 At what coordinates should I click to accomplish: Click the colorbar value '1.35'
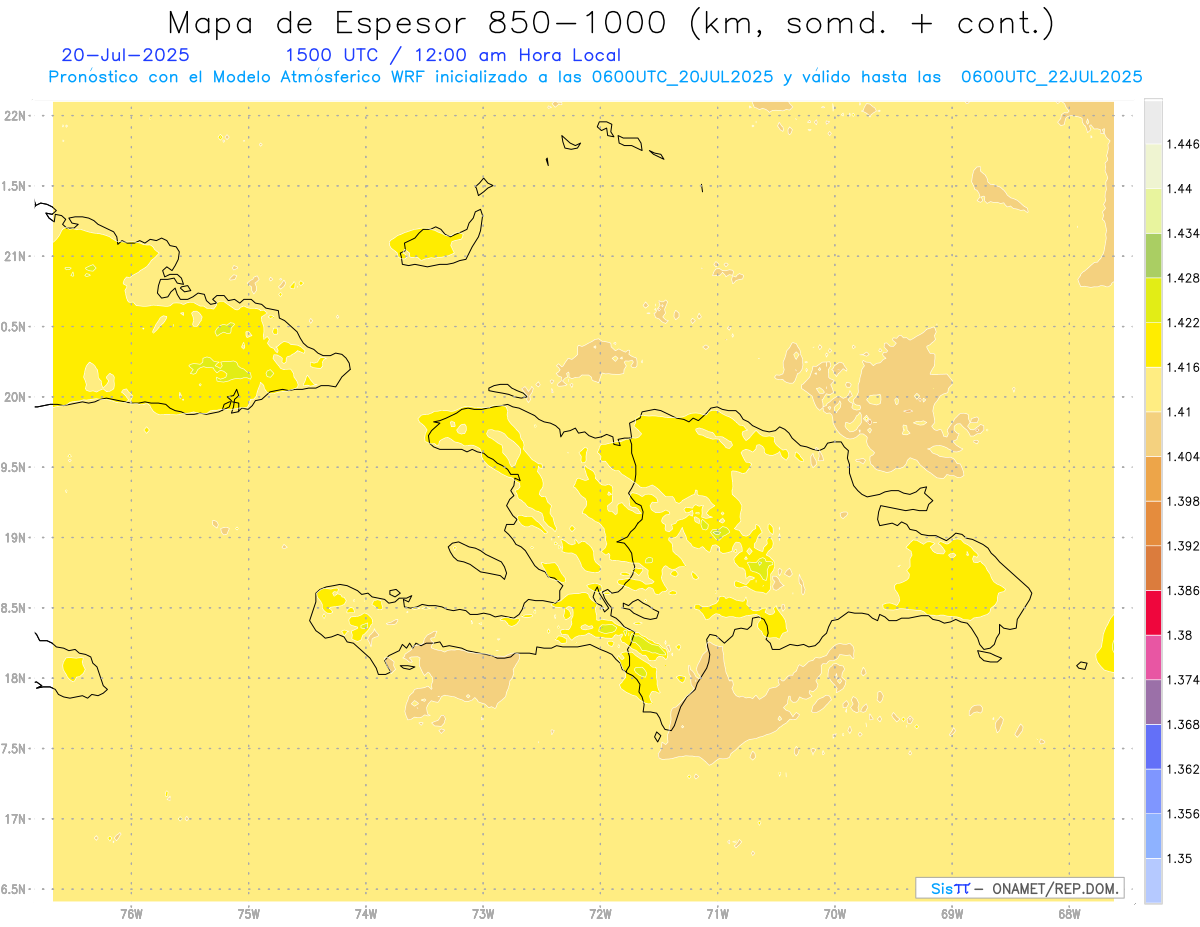coord(1179,858)
